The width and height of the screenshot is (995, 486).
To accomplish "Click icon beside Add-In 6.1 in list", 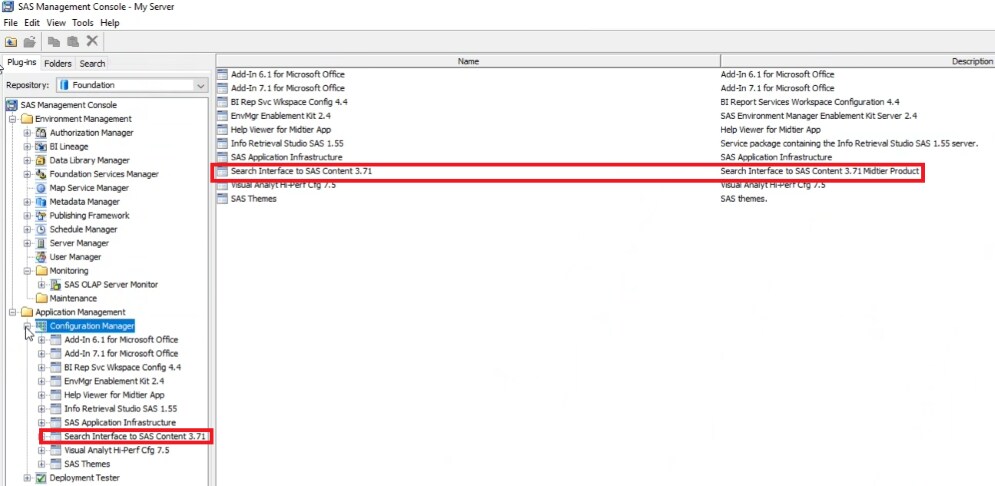I will 222,74.
